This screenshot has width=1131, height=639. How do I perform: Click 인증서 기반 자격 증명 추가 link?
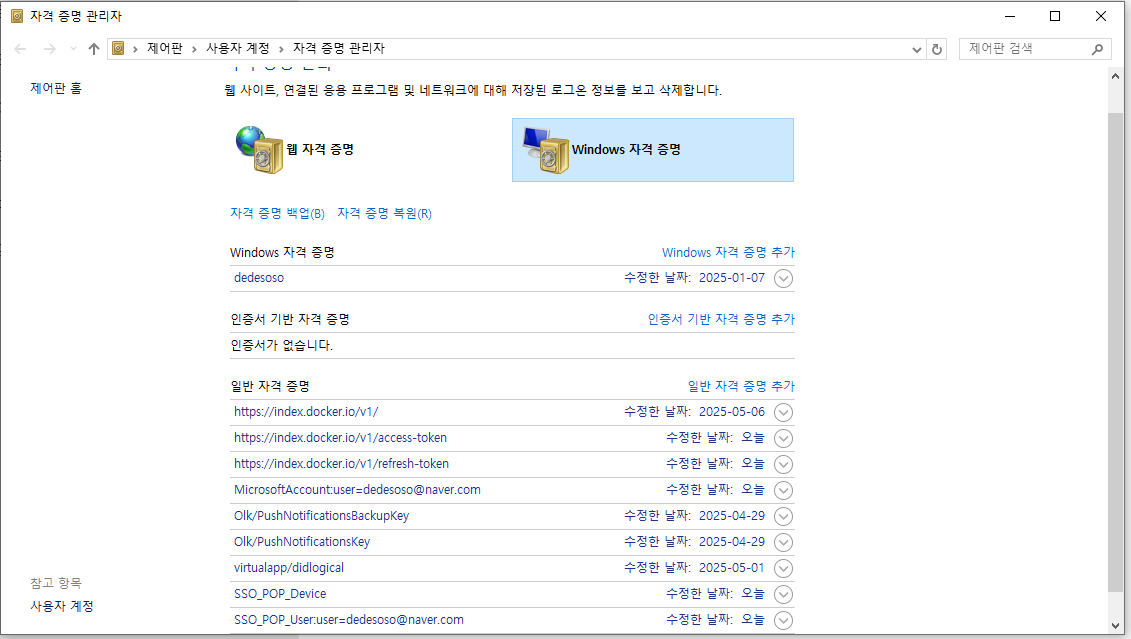pos(721,319)
